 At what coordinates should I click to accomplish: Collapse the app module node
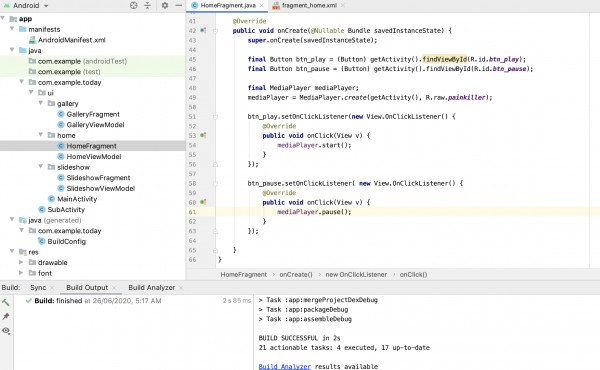(x=3, y=18)
